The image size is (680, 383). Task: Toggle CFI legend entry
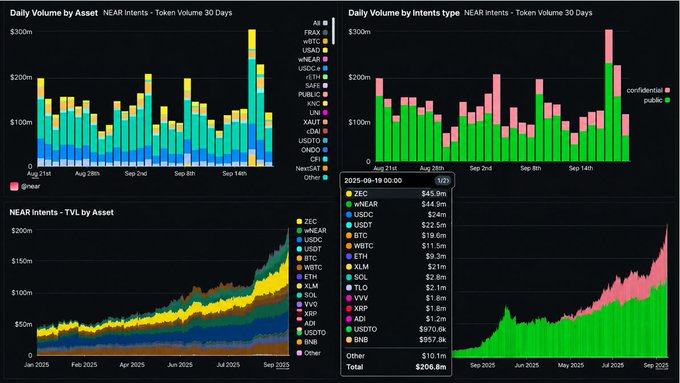319,159
